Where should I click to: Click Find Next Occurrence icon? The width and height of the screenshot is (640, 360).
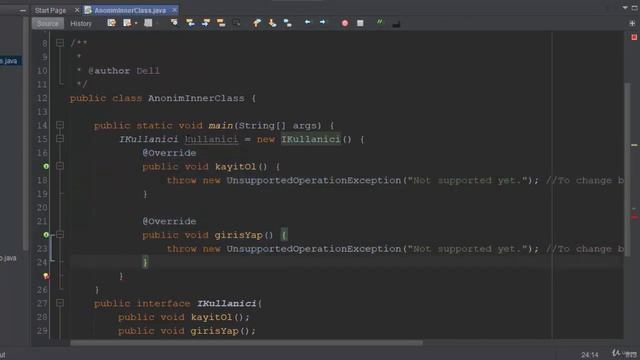coord(206,23)
